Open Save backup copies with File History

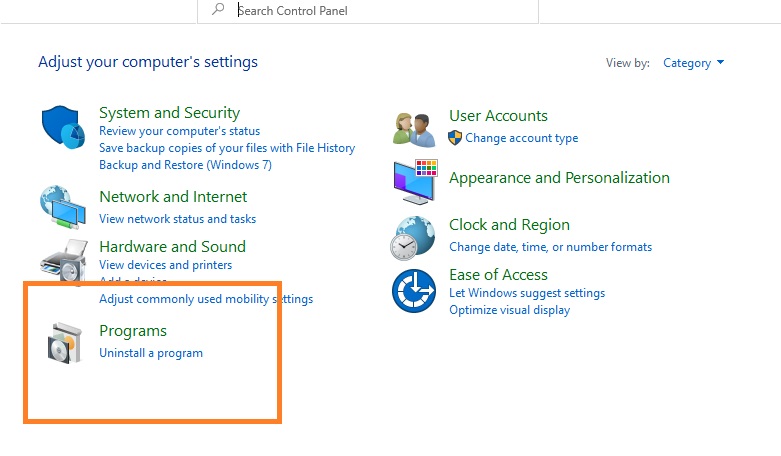tap(227, 148)
